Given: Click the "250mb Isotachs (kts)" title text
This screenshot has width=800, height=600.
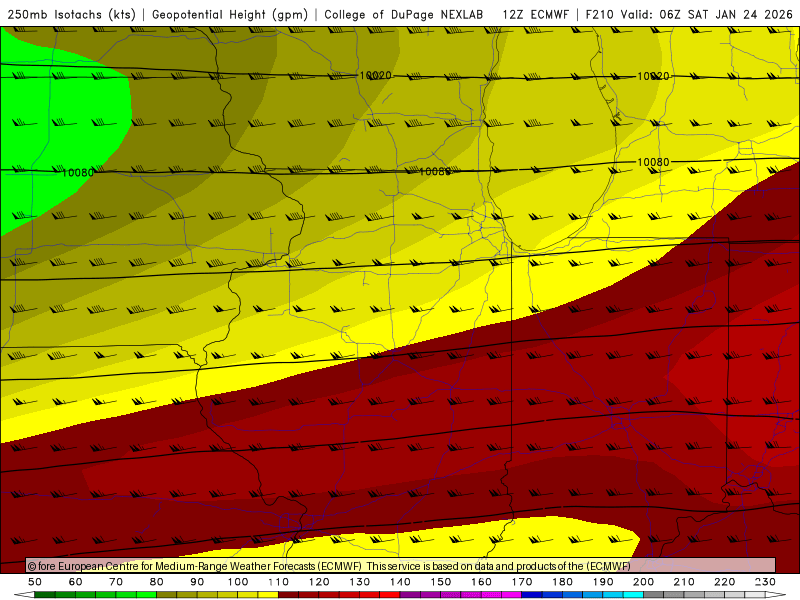Looking at the screenshot, I should (71, 14).
